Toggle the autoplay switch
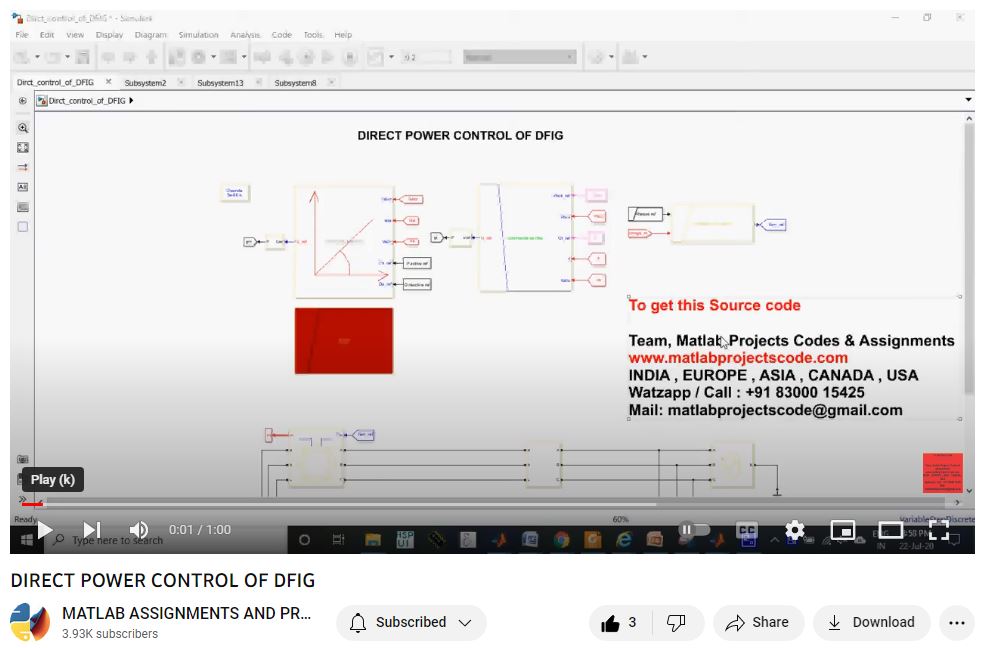 click(x=694, y=530)
